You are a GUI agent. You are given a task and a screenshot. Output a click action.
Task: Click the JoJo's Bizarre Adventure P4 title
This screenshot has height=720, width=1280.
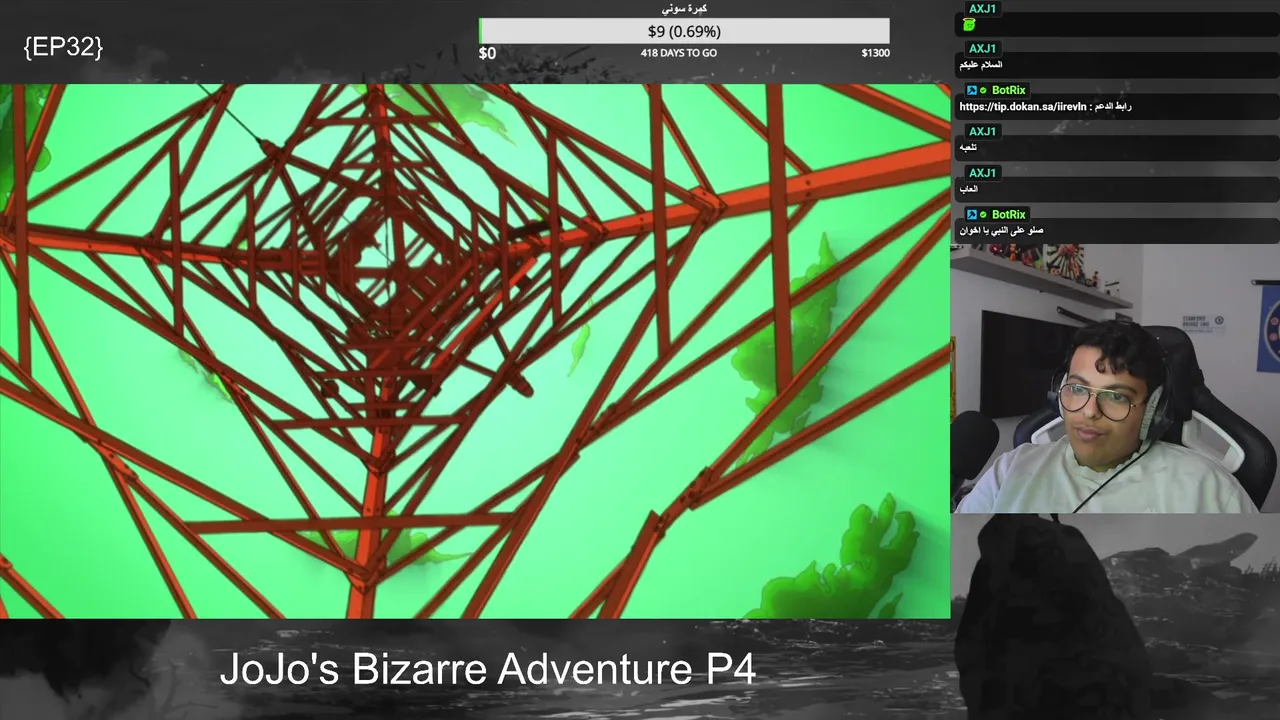487,669
